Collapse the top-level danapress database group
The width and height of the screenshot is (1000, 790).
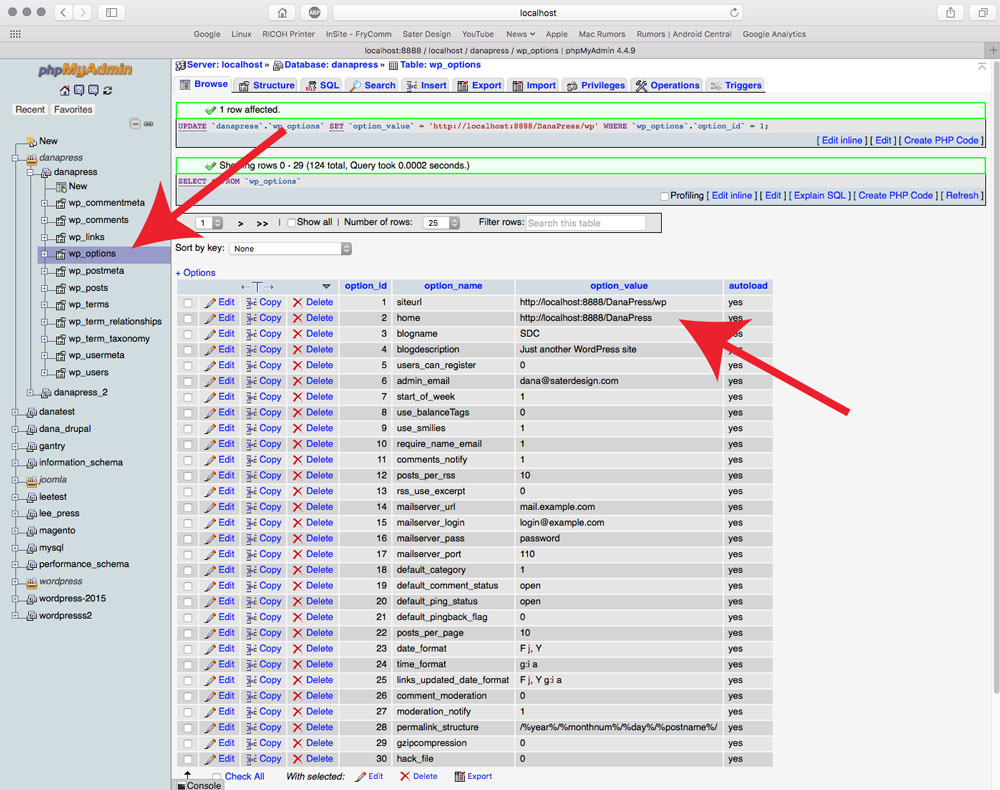15,158
